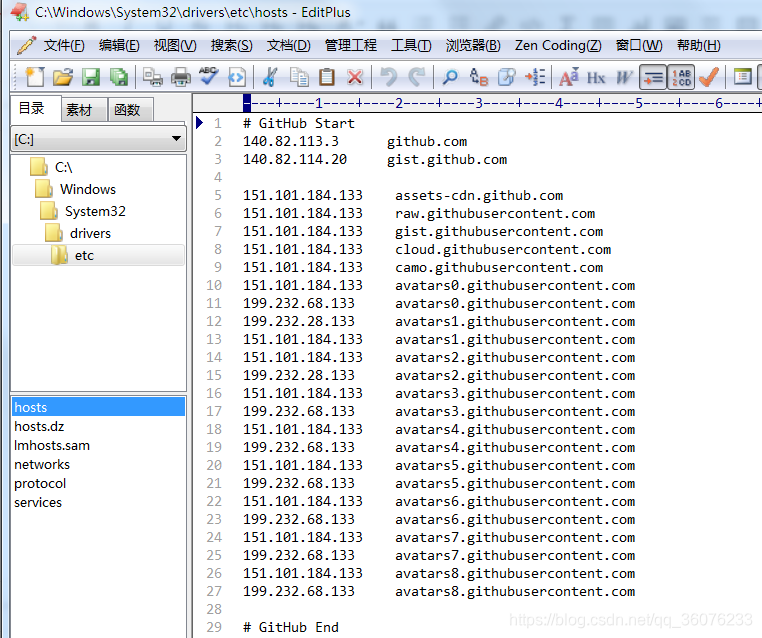
Task: Open Print Preview from the toolbar
Action: click(x=153, y=77)
